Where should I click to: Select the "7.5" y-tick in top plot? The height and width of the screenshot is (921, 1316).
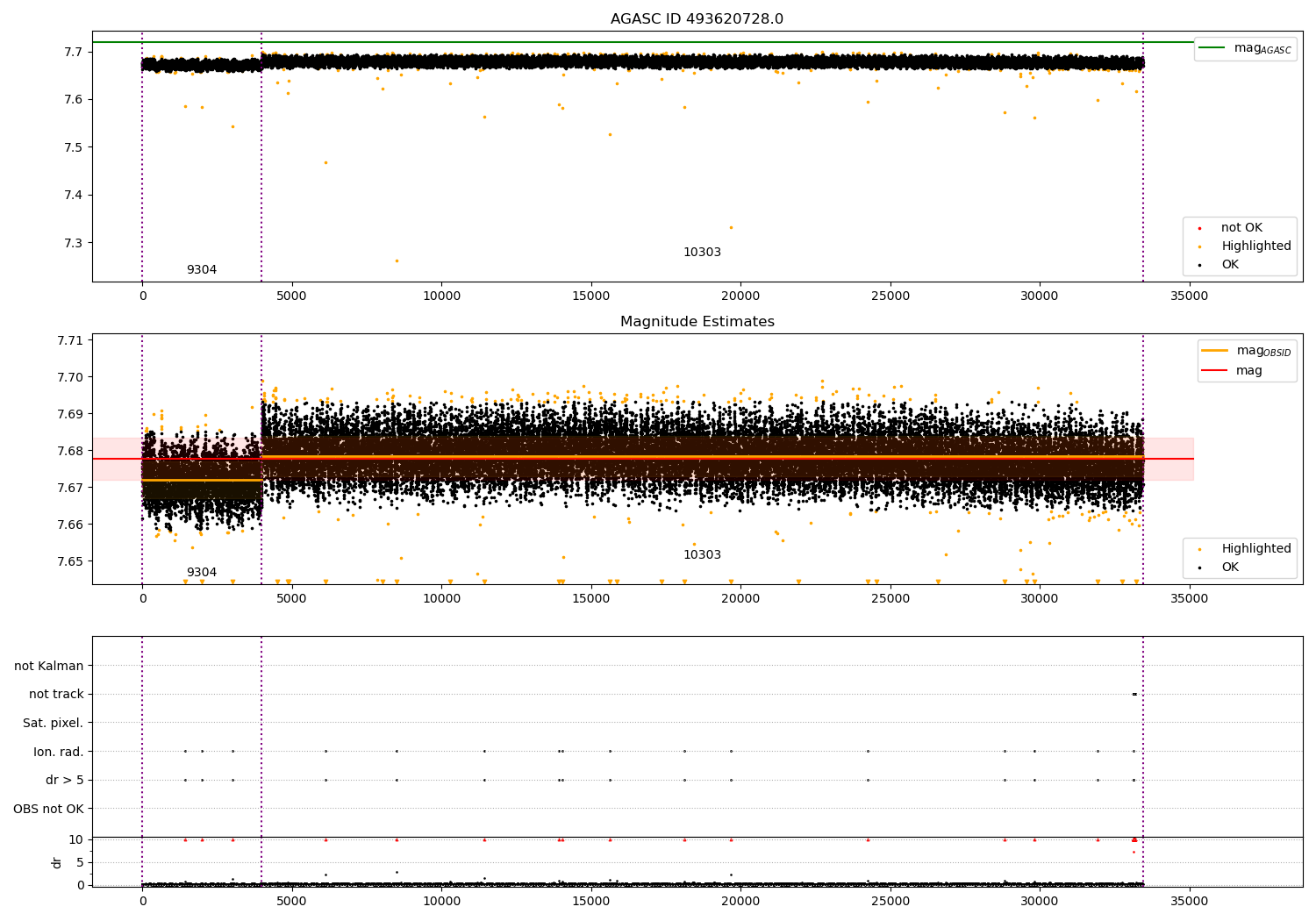[x=74, y=147]
